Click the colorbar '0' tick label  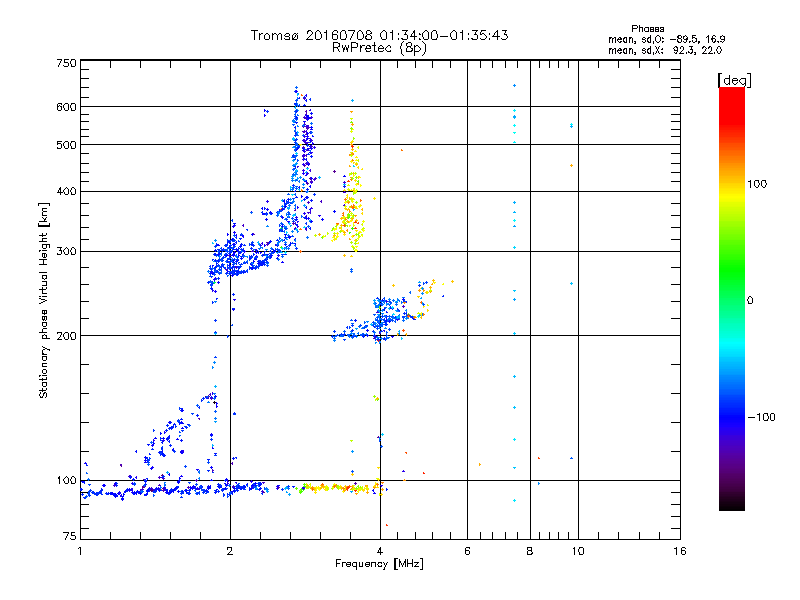tap(749, 301)
